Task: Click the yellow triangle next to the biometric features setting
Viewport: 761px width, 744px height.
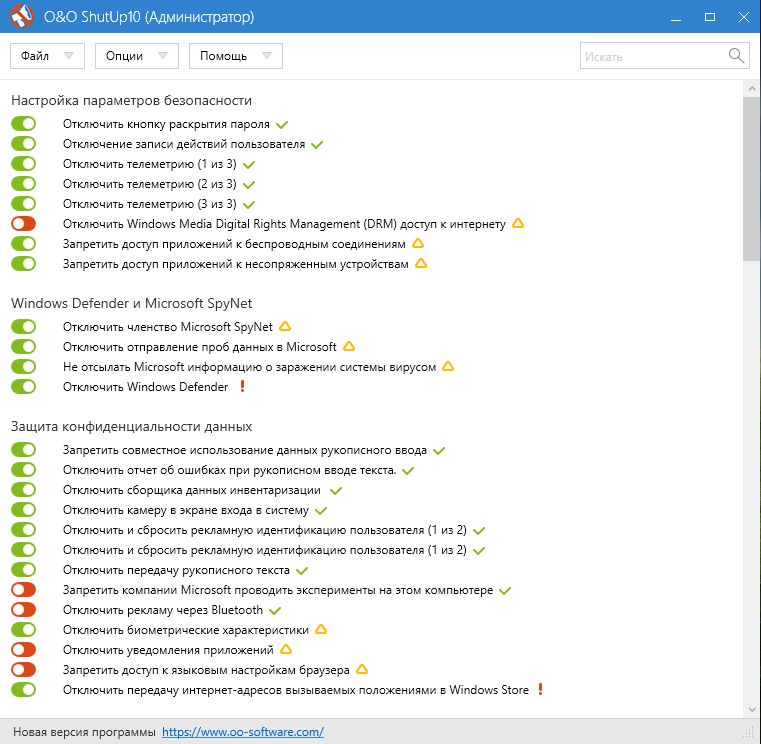Action: [321, 630]
